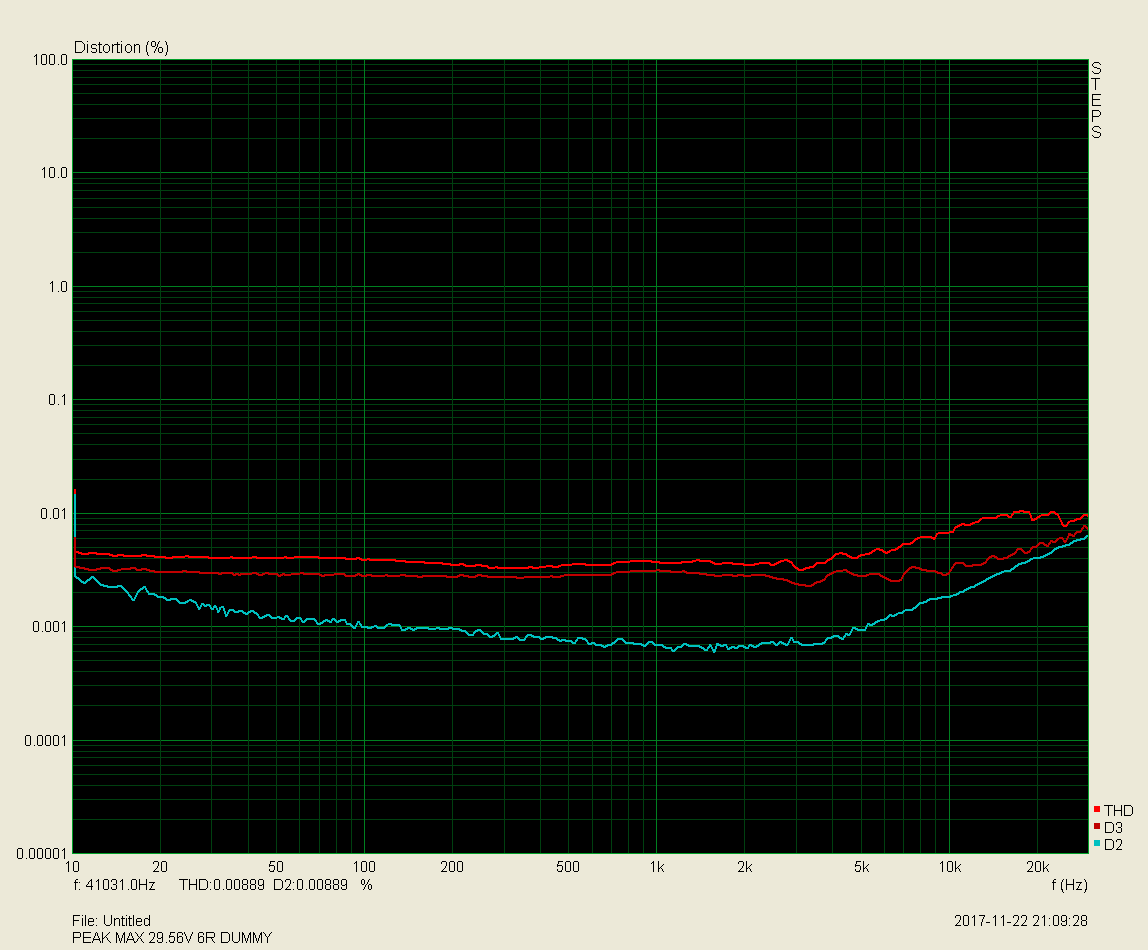Viewport: 1148px width, 950px height.
Task: Click the f (Hz) axis label
Action: 1069,885
